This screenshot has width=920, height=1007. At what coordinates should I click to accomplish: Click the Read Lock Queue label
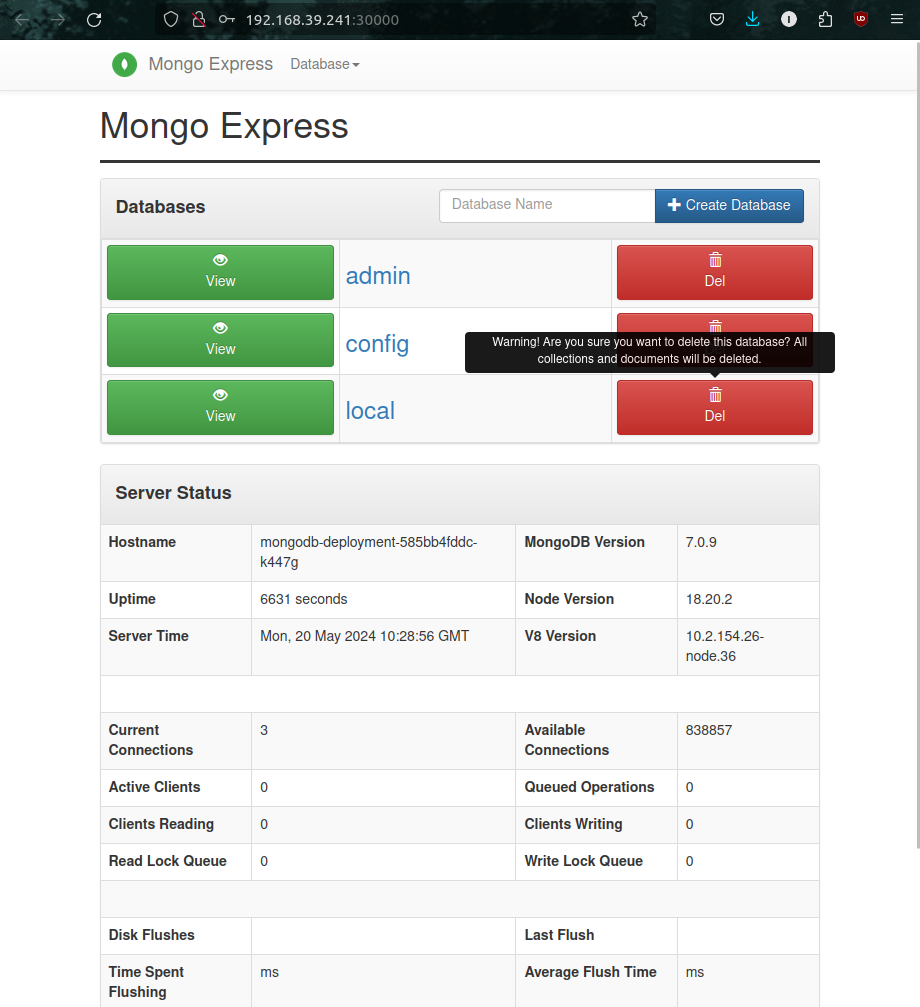click(168, 861)
